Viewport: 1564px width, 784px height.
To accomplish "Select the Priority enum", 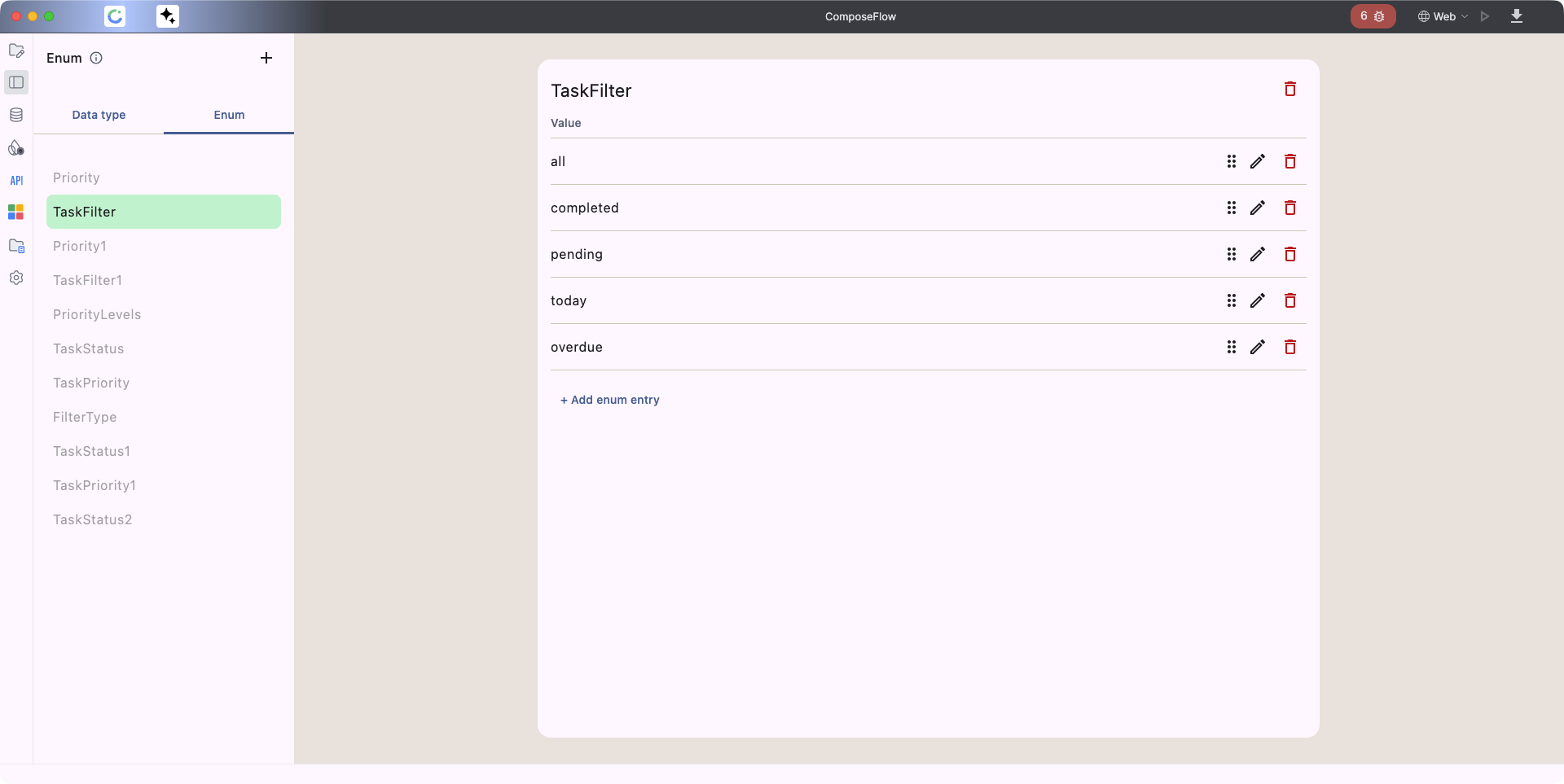I will [x=164, y=177].
